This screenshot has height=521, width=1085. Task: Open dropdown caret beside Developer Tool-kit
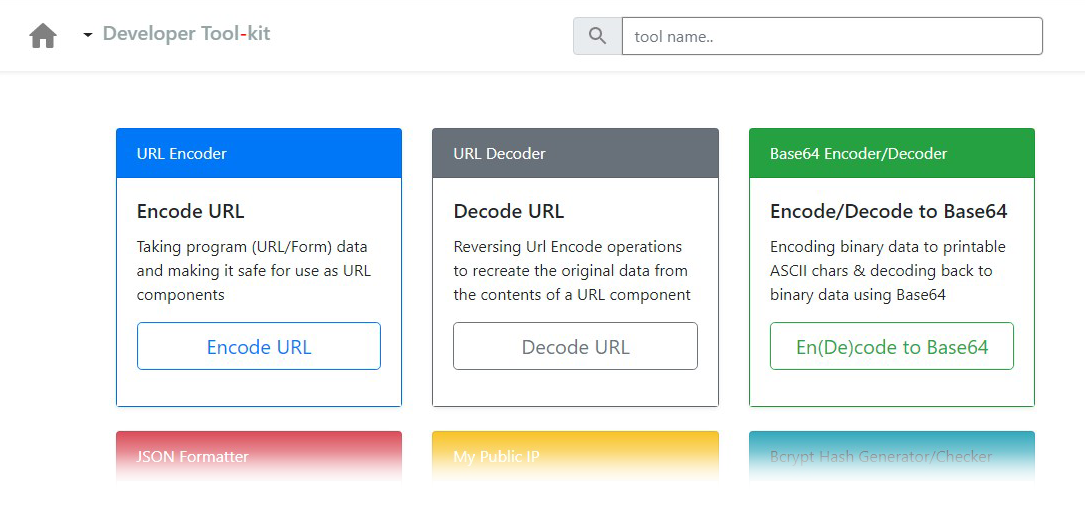88,35
